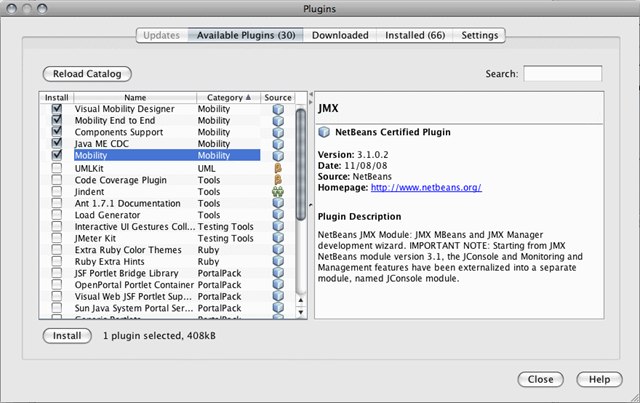Open the Settings tab

coord(480,36)
